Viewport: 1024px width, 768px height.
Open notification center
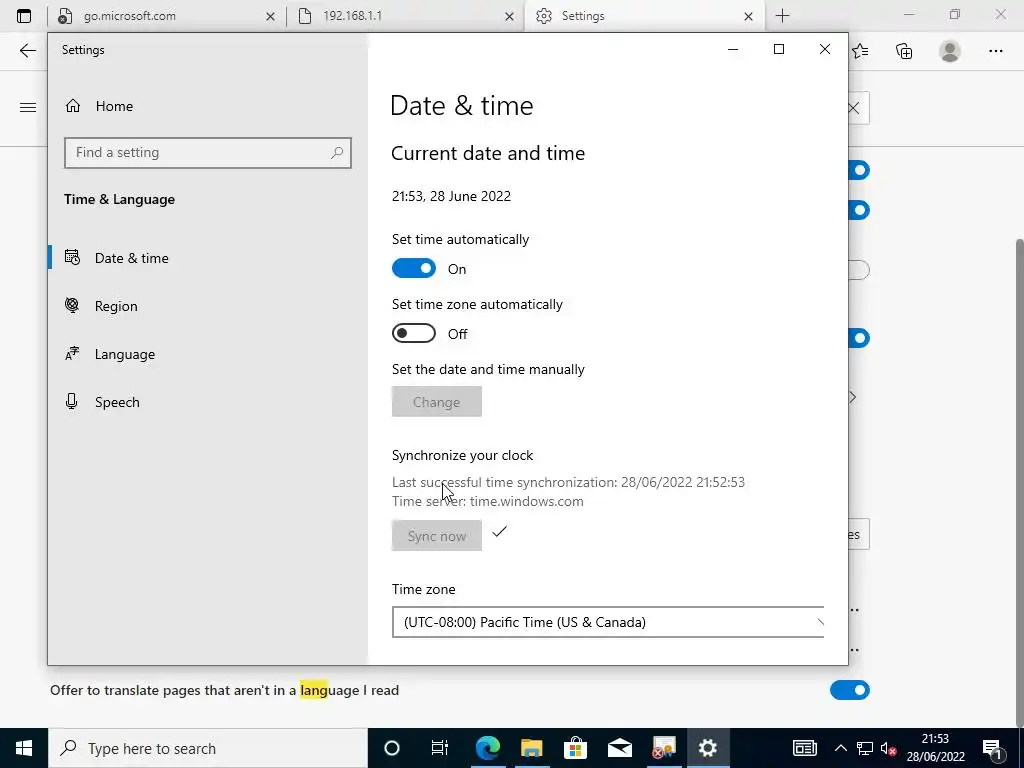(x=993, y=748)
